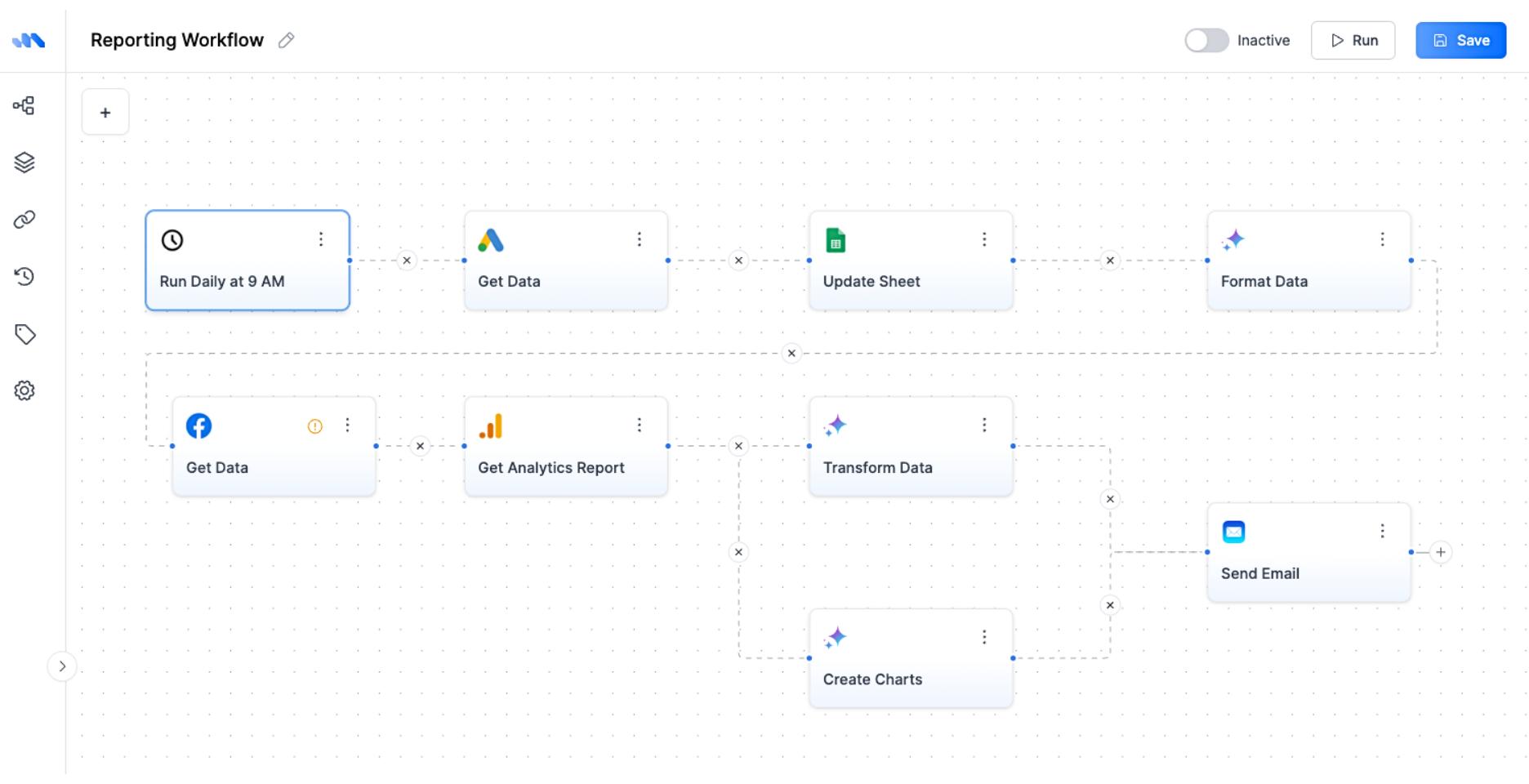Click the Reporting Workflow title
Screen dimensions: 1529x784
point(177,40)
